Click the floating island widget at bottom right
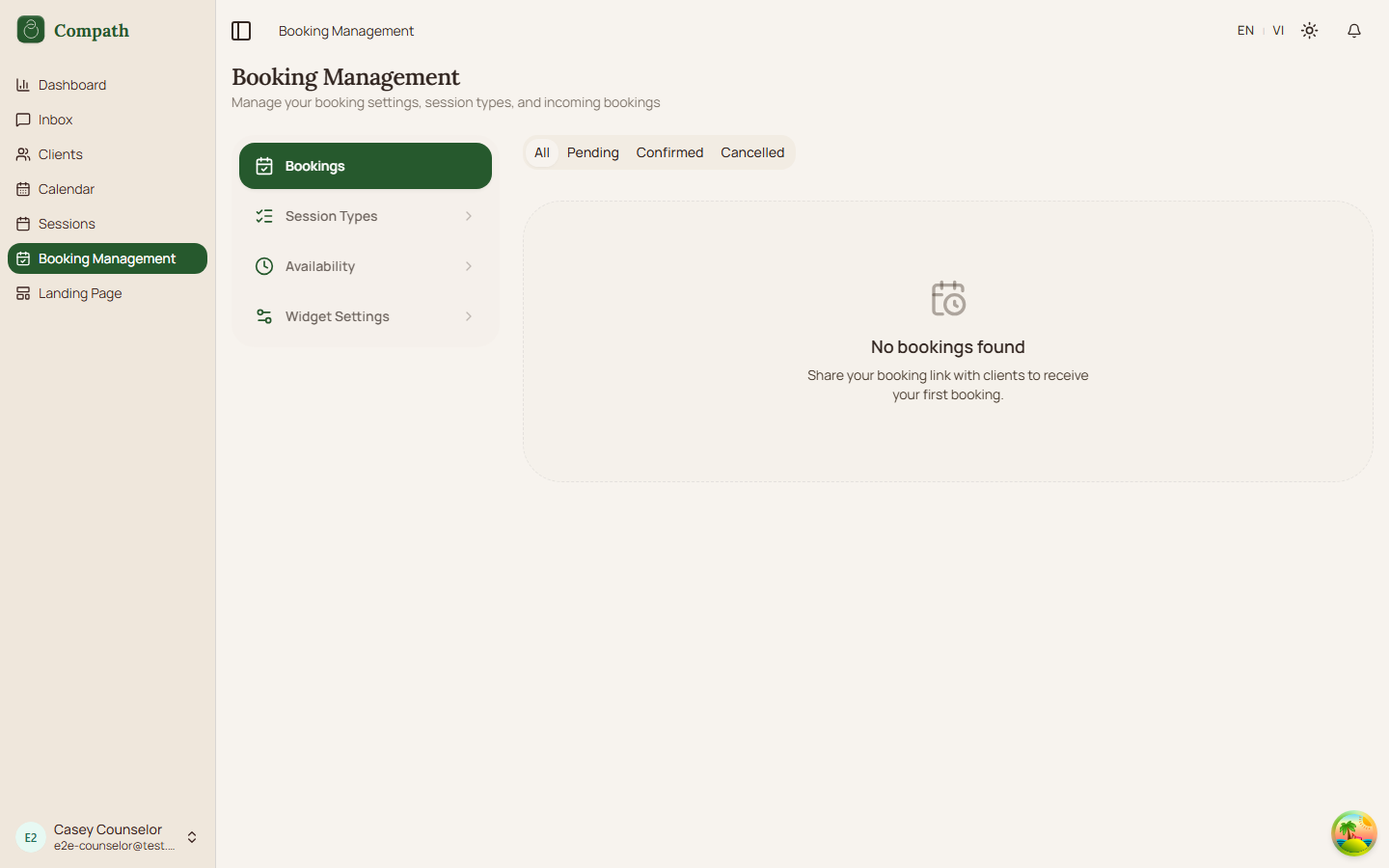Image resolution: width=1389 pixels, height=868 pixels. pyautogui.click(x=1354, y=833)
